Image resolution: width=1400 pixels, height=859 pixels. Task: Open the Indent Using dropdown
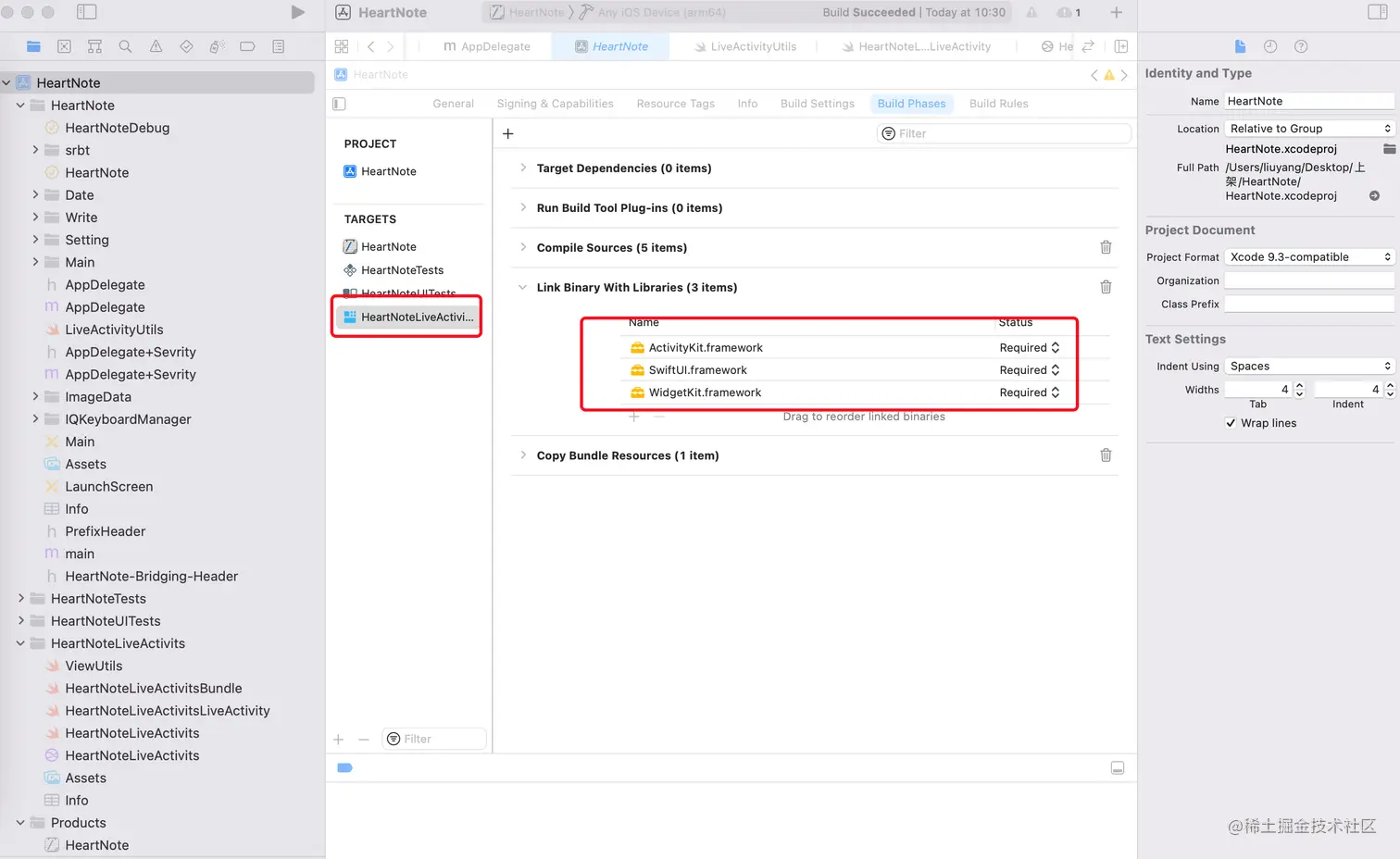(x=1309, y=367)
